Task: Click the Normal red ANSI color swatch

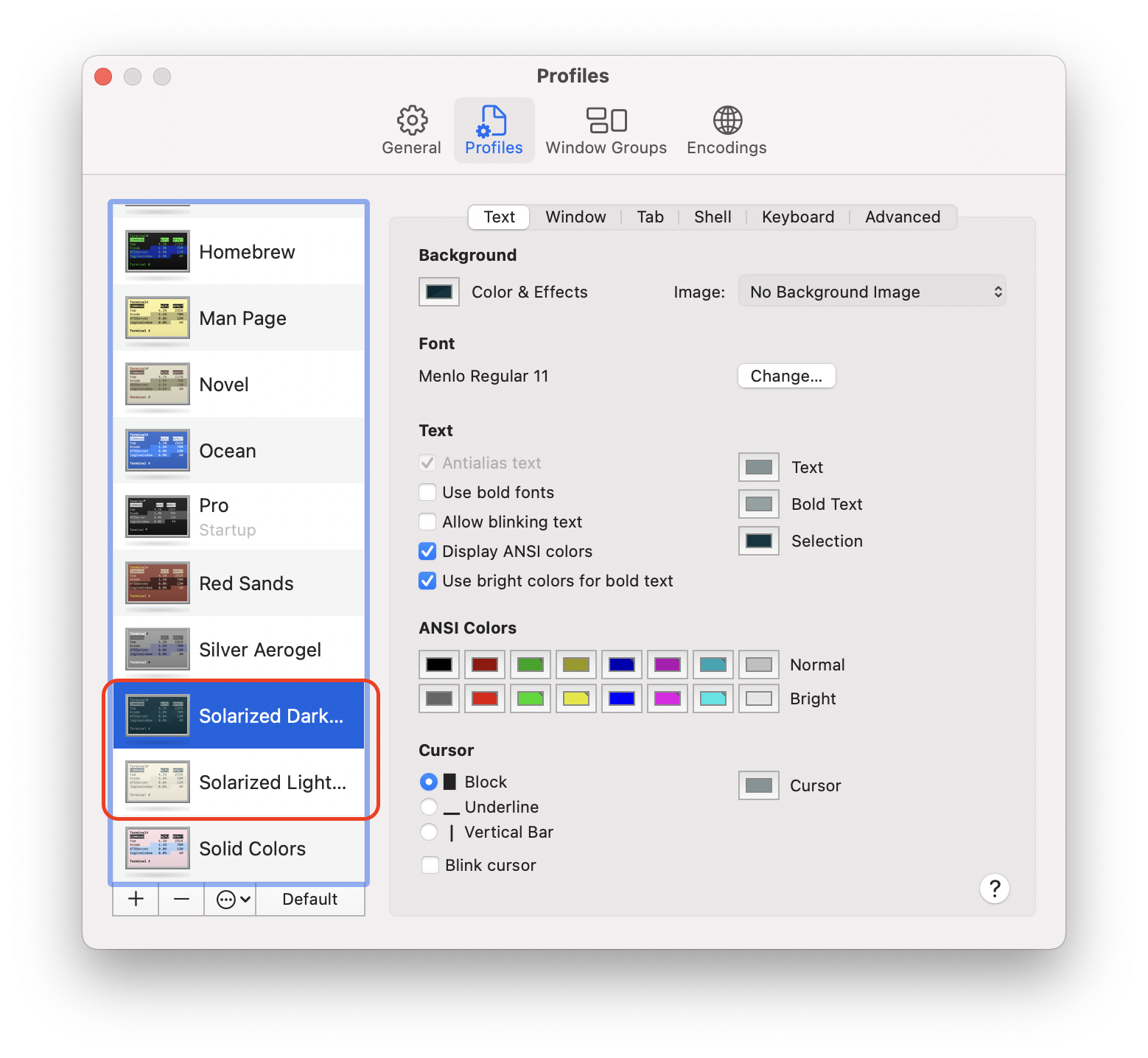Action: pyautogui.click(x=485, y=665)
